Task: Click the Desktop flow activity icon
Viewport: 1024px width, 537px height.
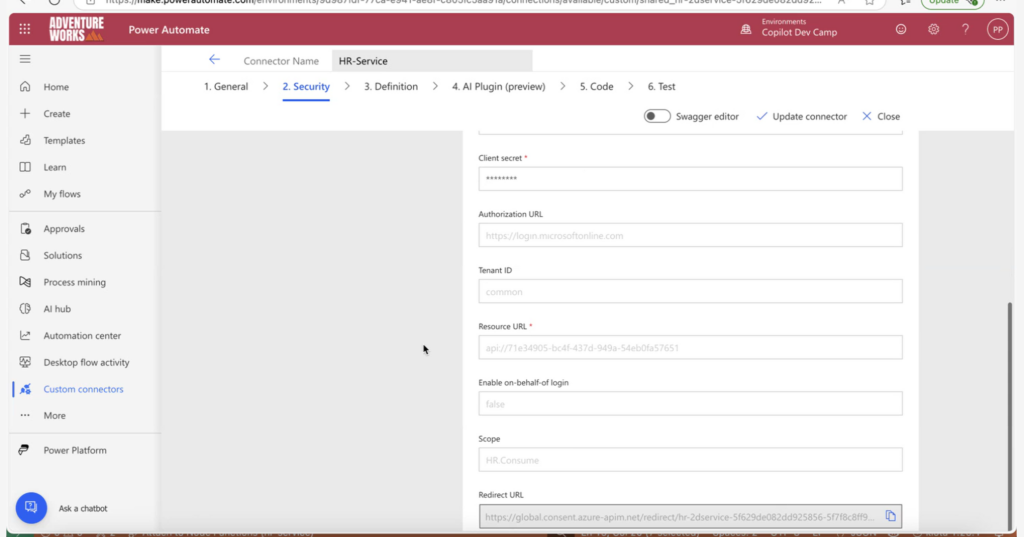Action: 25,362
